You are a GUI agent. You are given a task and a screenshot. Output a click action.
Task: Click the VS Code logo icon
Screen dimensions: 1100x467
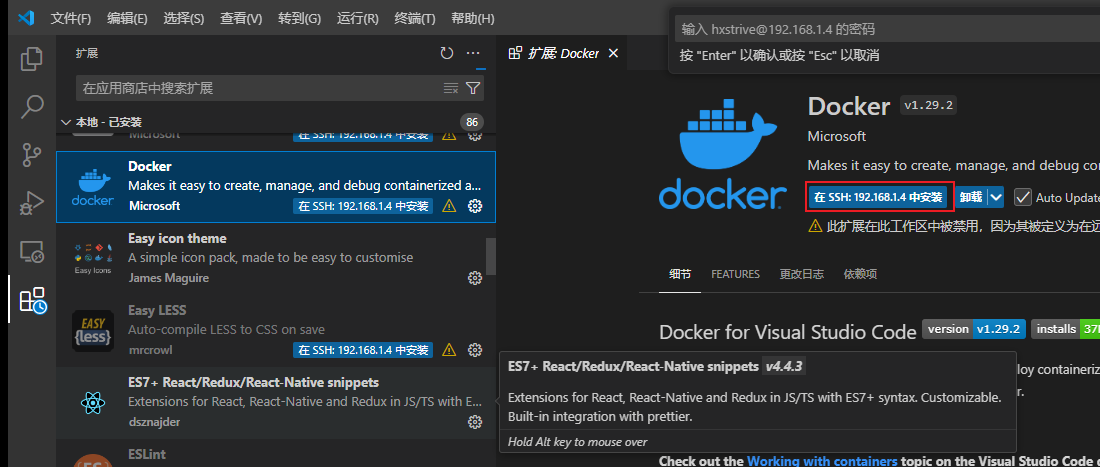(x=26, y=18)
